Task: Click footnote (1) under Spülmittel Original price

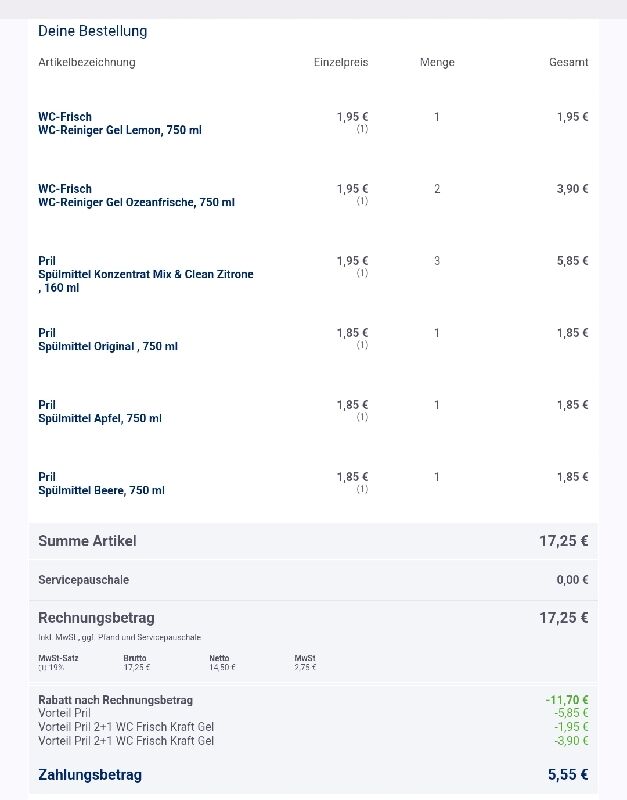Action: pos(362,345)
